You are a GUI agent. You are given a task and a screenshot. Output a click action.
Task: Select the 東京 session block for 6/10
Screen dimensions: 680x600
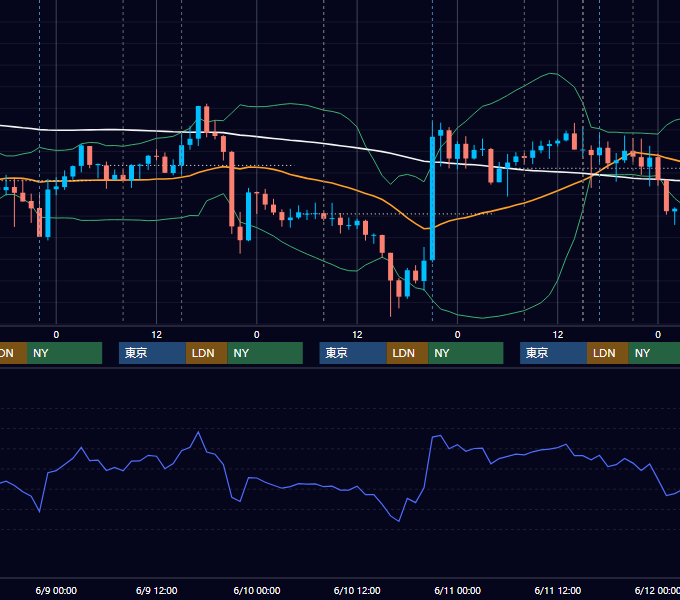point(353,353)
